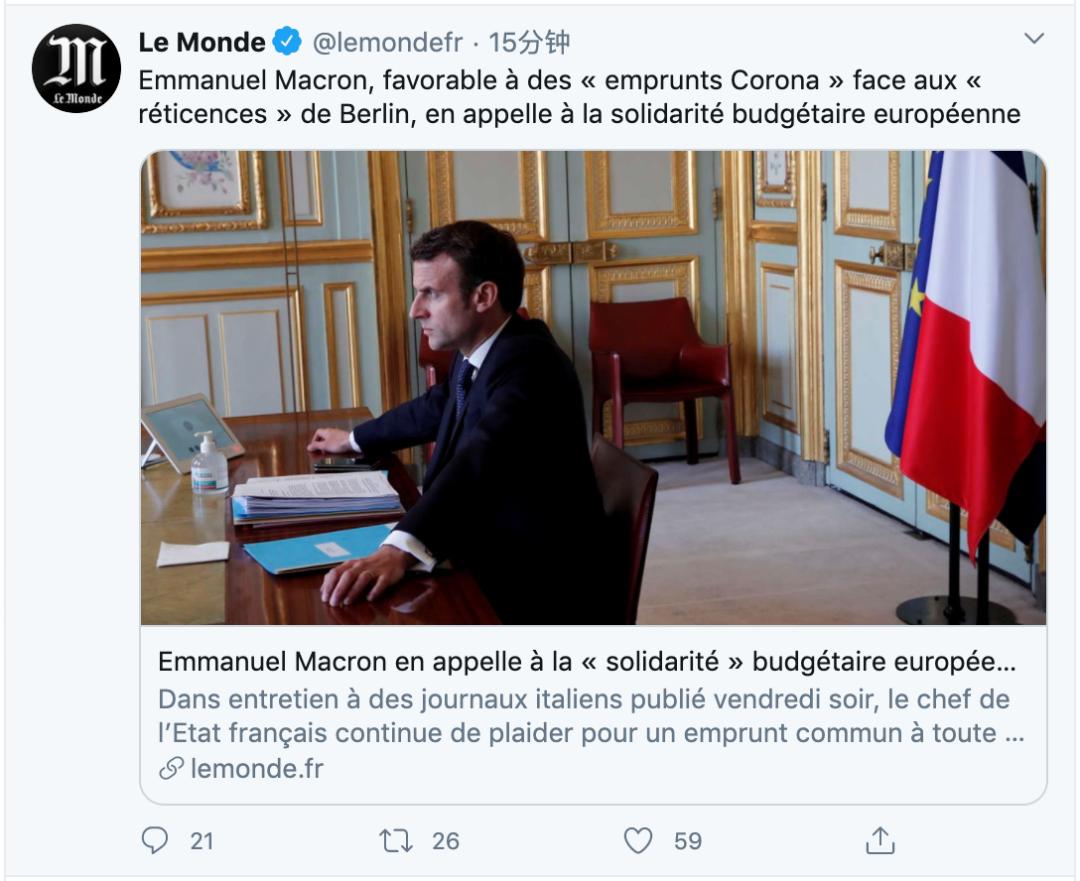Follow the lemonde.fr domain link
The image size is (1080, 881).
click(256, 768)
